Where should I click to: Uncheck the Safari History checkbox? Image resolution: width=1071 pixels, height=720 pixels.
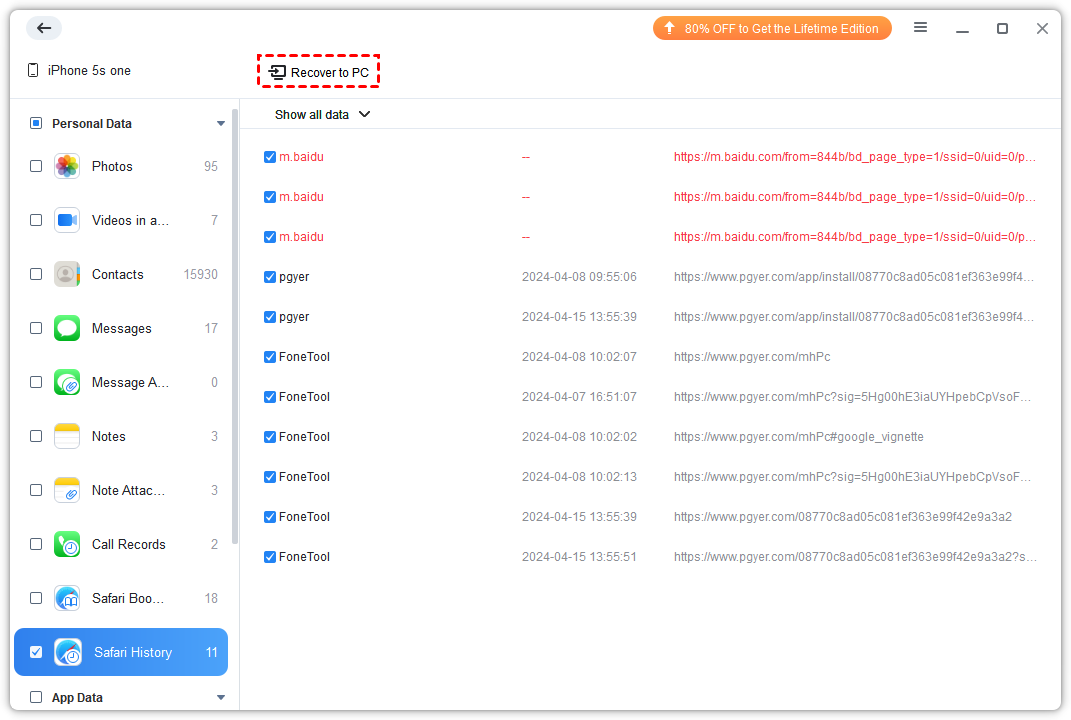tap(36, 652)
